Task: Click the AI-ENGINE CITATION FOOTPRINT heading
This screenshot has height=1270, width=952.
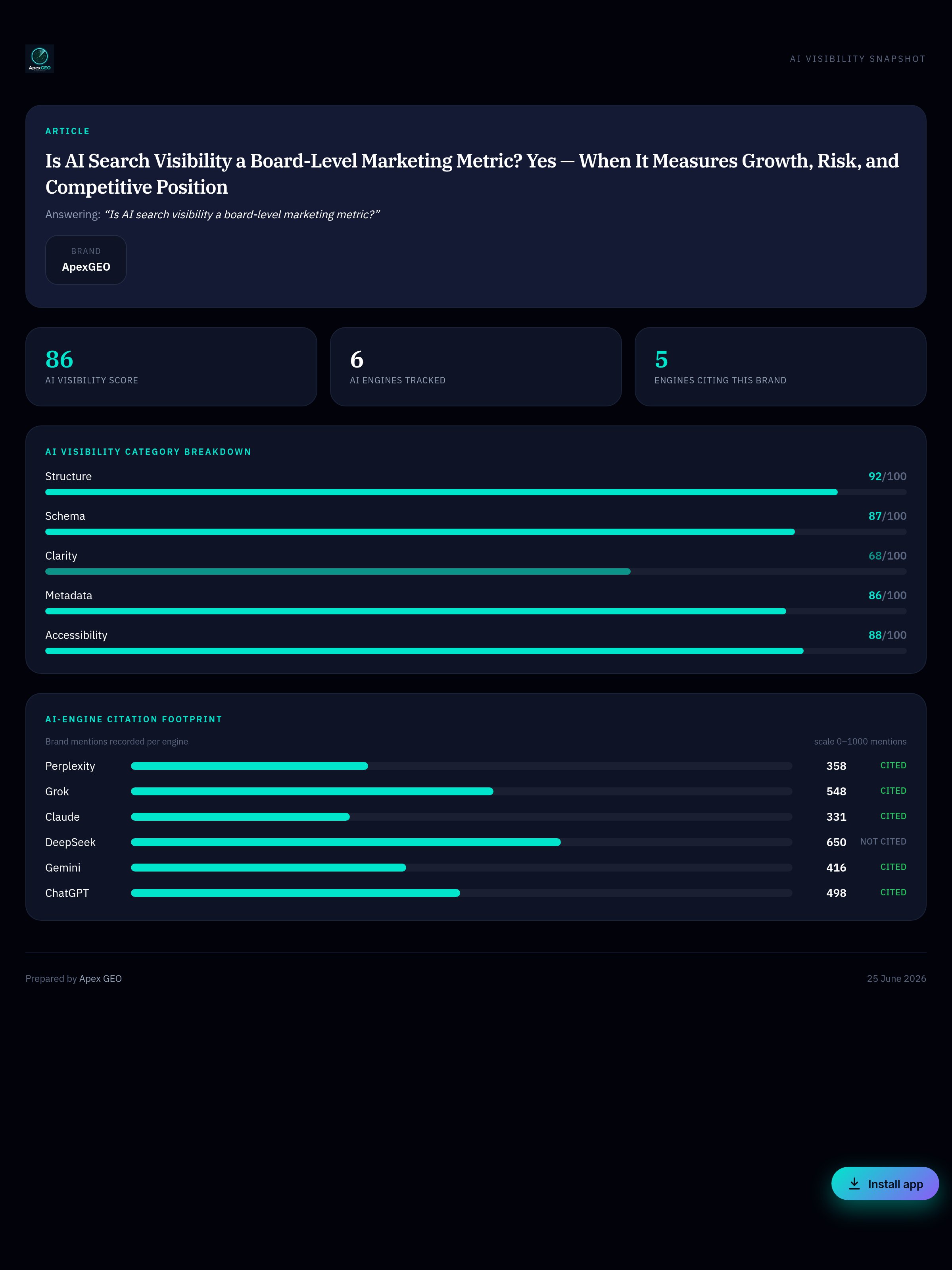Action: coord(134,720)
